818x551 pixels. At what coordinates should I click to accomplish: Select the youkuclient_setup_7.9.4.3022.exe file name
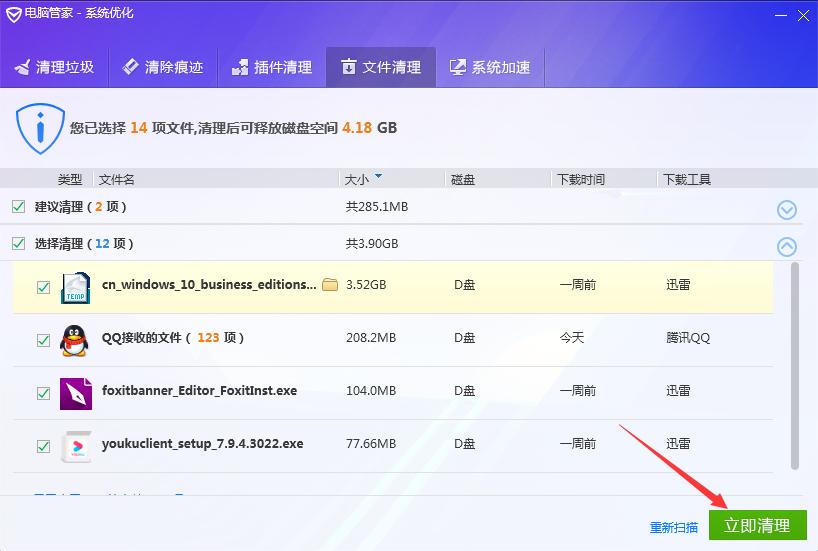point(202,444)
